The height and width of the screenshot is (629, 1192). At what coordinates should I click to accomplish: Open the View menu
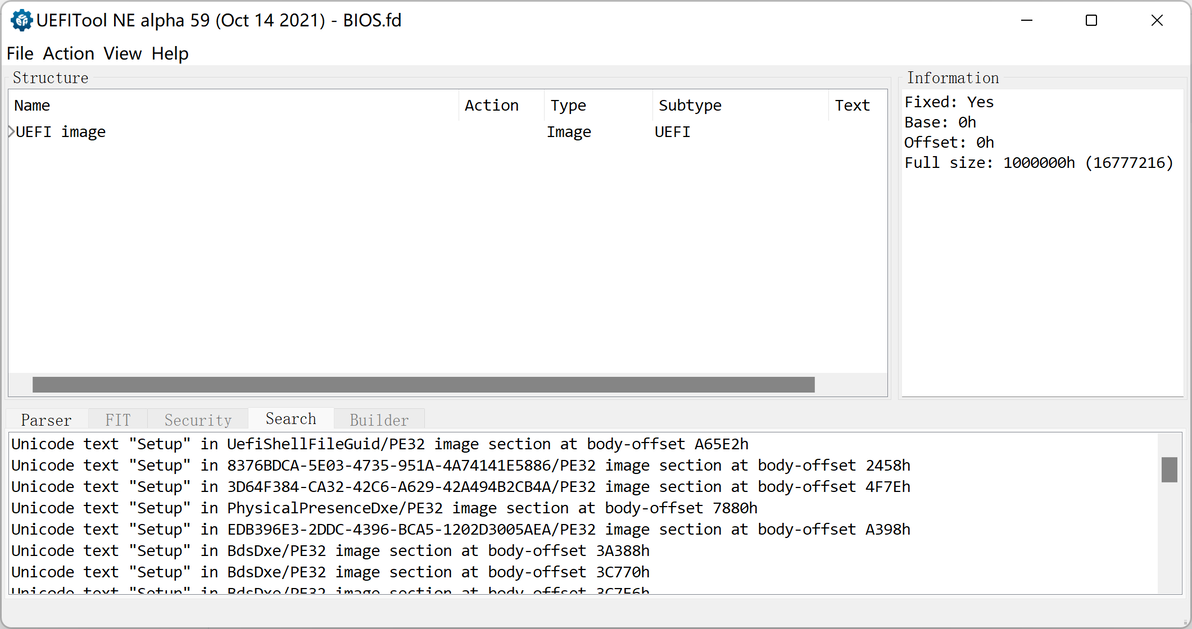click(x=122, y=54)
